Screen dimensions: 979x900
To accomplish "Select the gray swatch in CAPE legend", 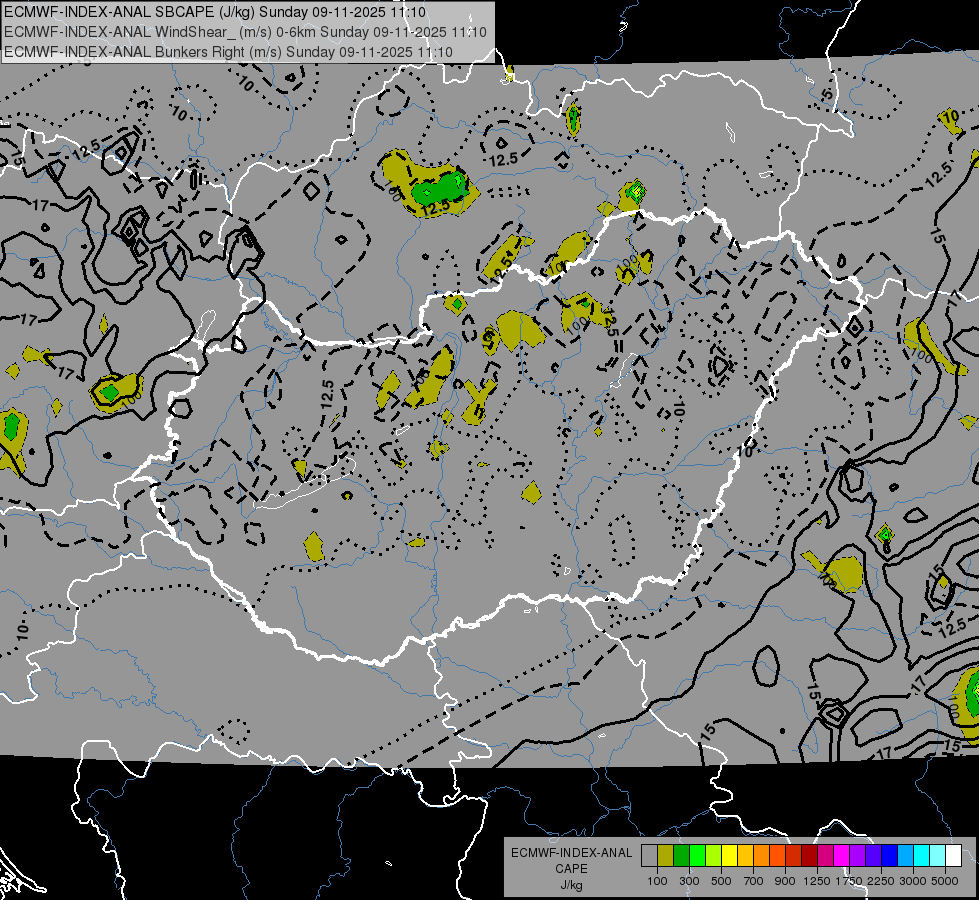I will click(x=649, y=856).
